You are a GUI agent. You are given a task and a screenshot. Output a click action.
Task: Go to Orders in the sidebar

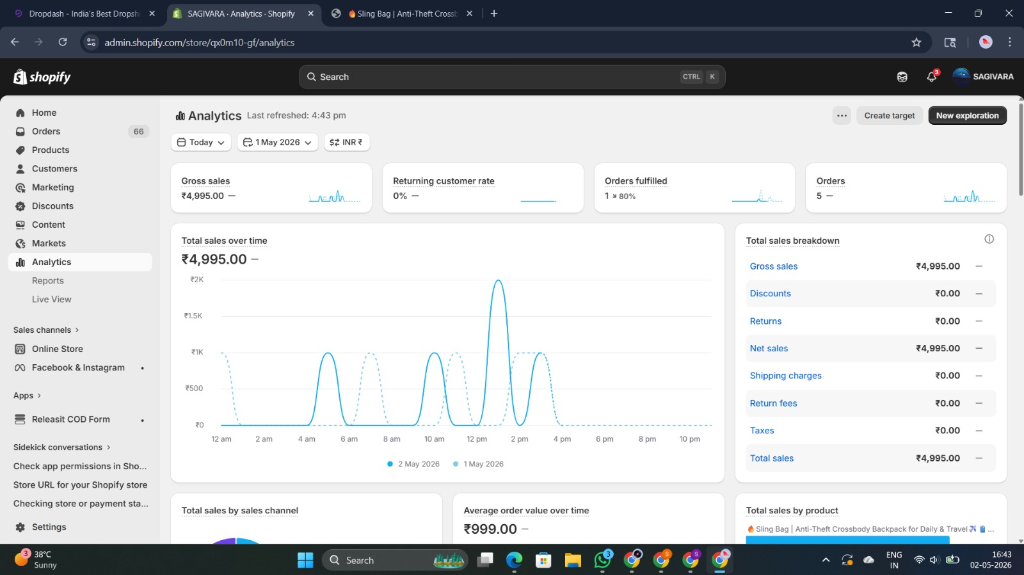click(80, 131)
